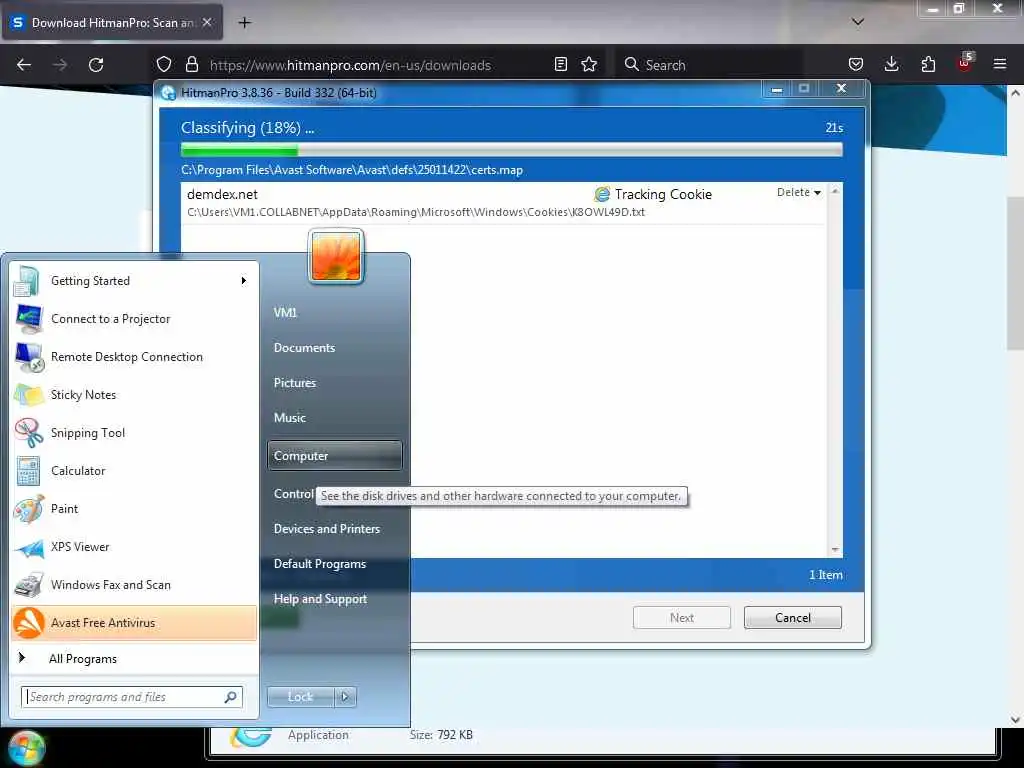
Task: Select the demdex.net tracking cookie entry
Action: tap(502, 202)
